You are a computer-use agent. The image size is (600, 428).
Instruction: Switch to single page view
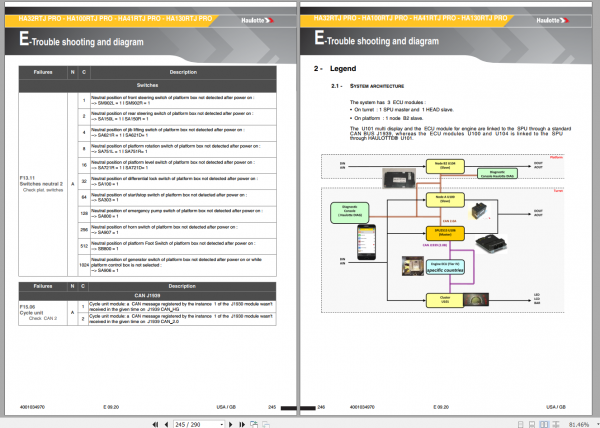click(x=520, y=425)
